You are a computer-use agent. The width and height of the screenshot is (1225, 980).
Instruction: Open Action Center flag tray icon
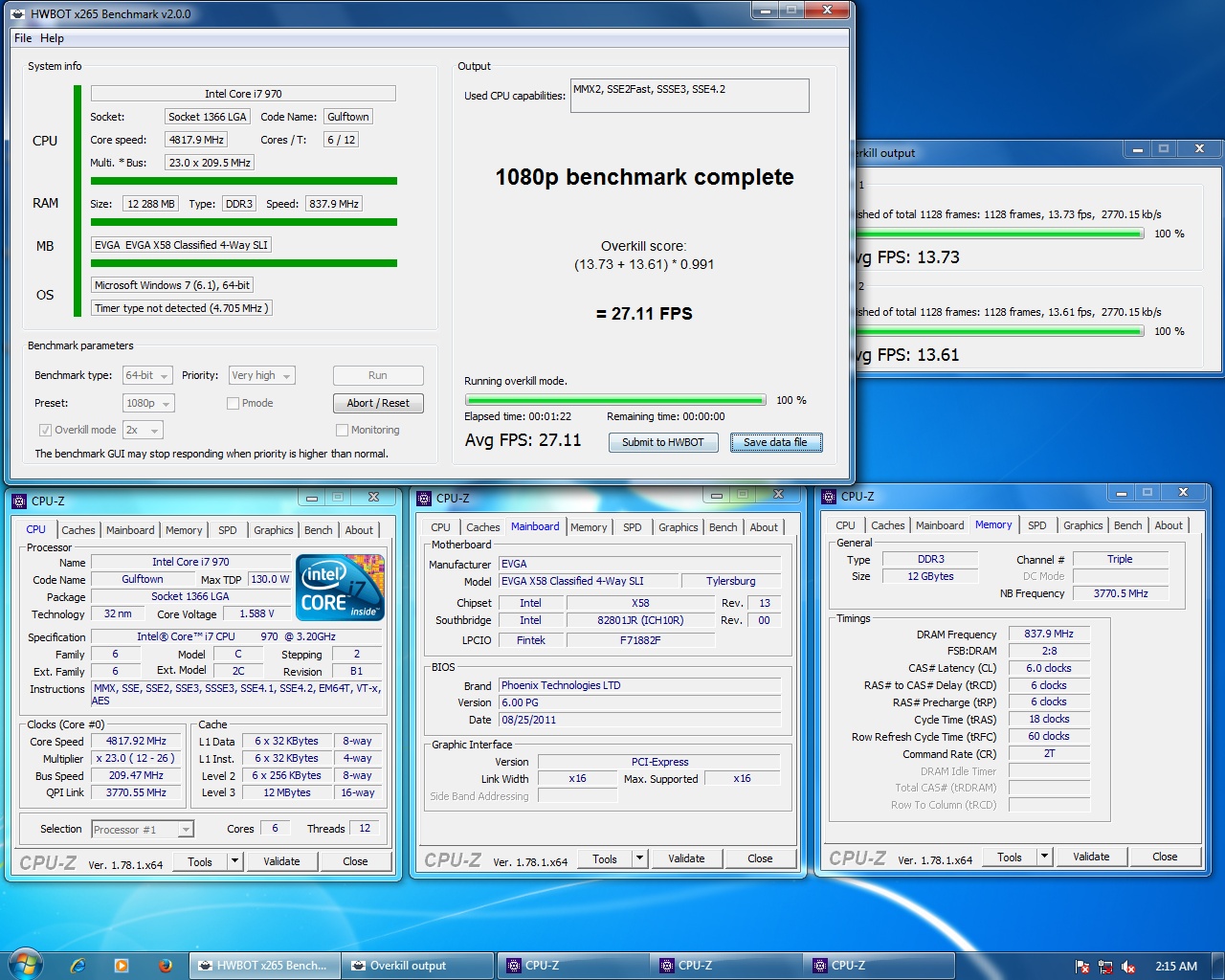tap(1082, 967)
